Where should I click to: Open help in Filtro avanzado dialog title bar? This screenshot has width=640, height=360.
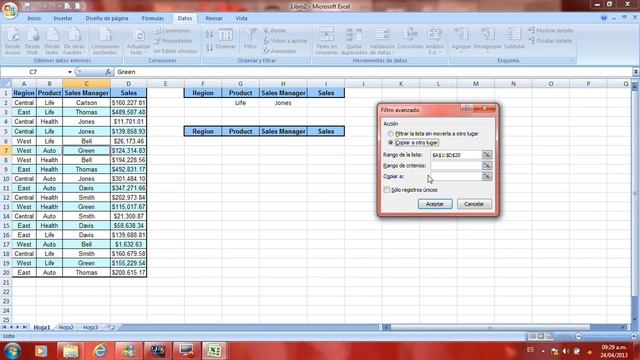467,109
